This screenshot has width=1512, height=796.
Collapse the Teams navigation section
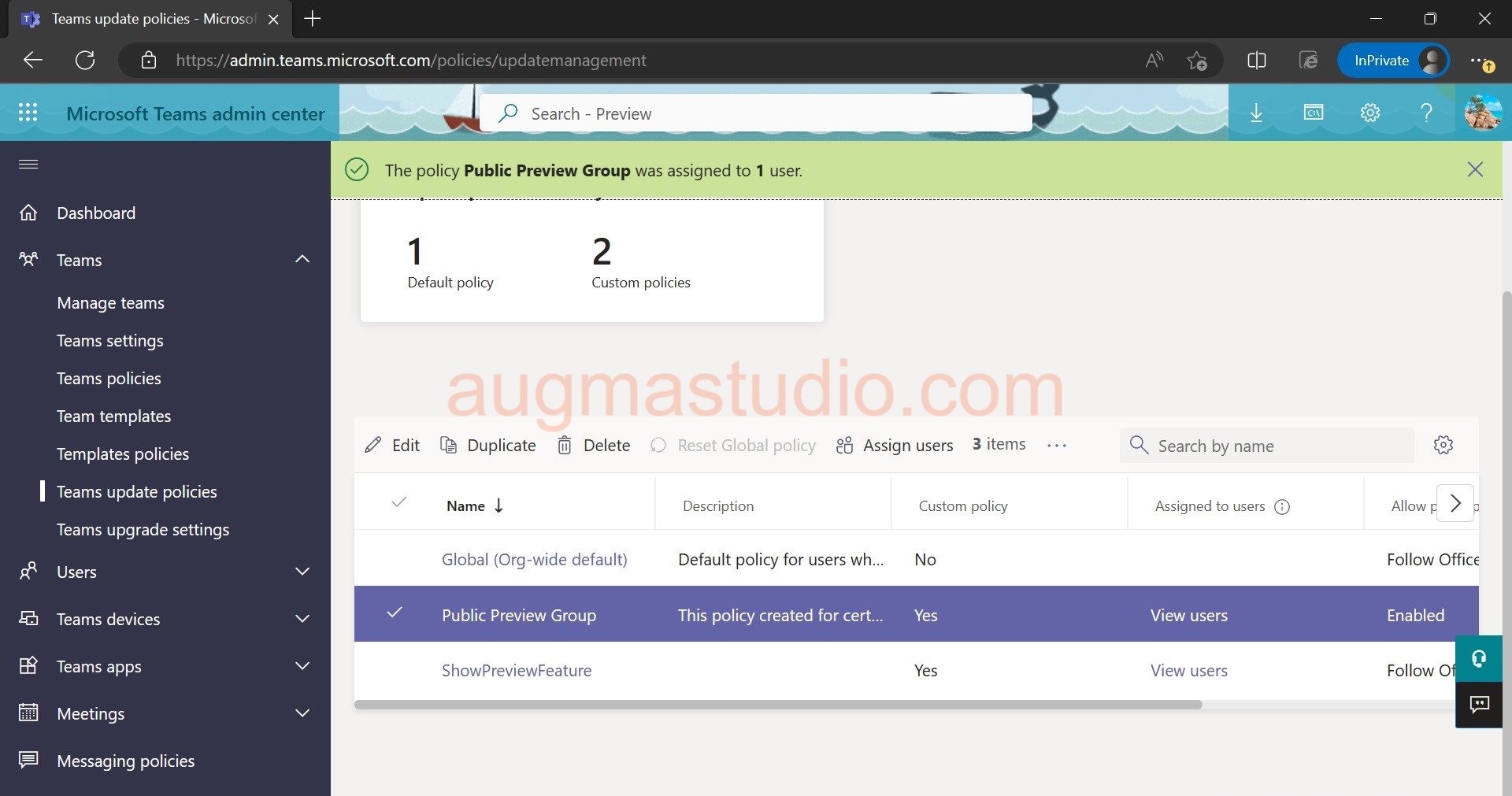coord(302,260)
